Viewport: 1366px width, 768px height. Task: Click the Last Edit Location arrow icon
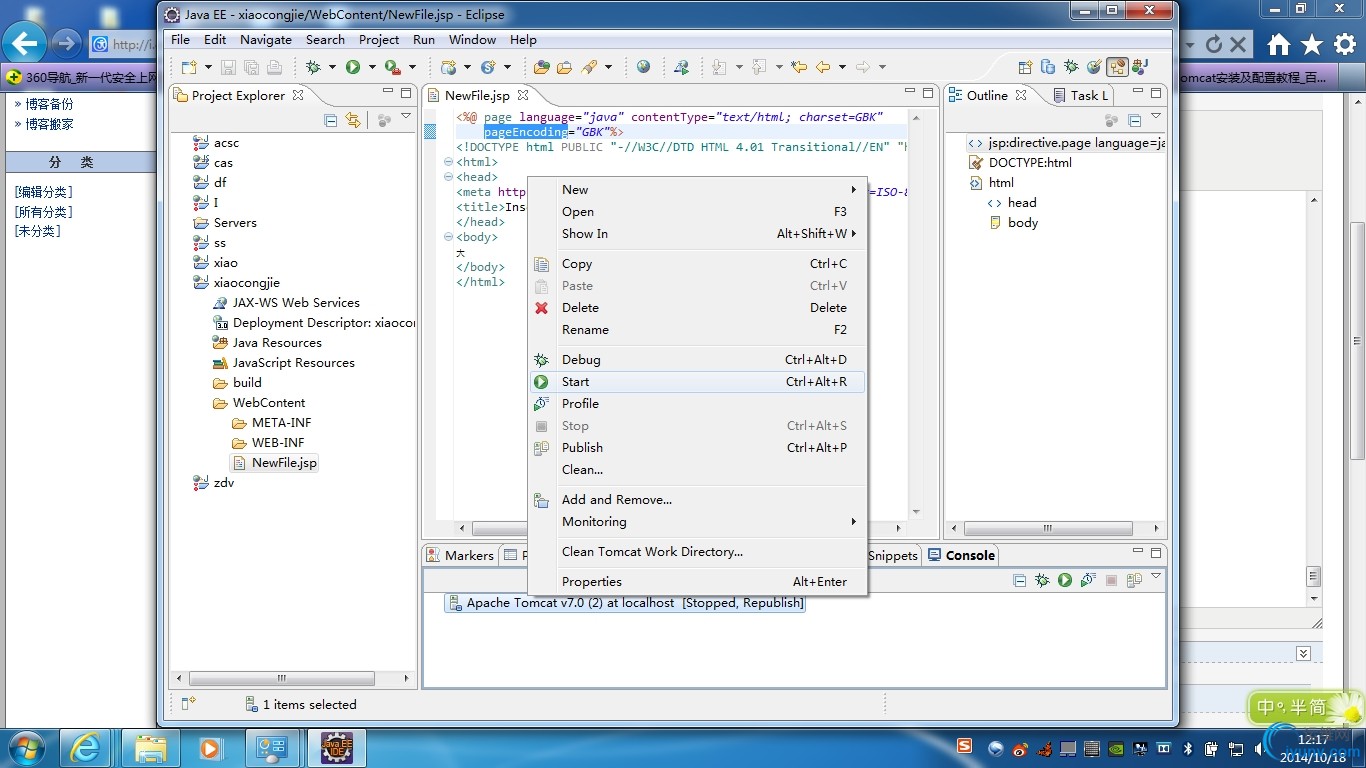[x=799, y=67]
